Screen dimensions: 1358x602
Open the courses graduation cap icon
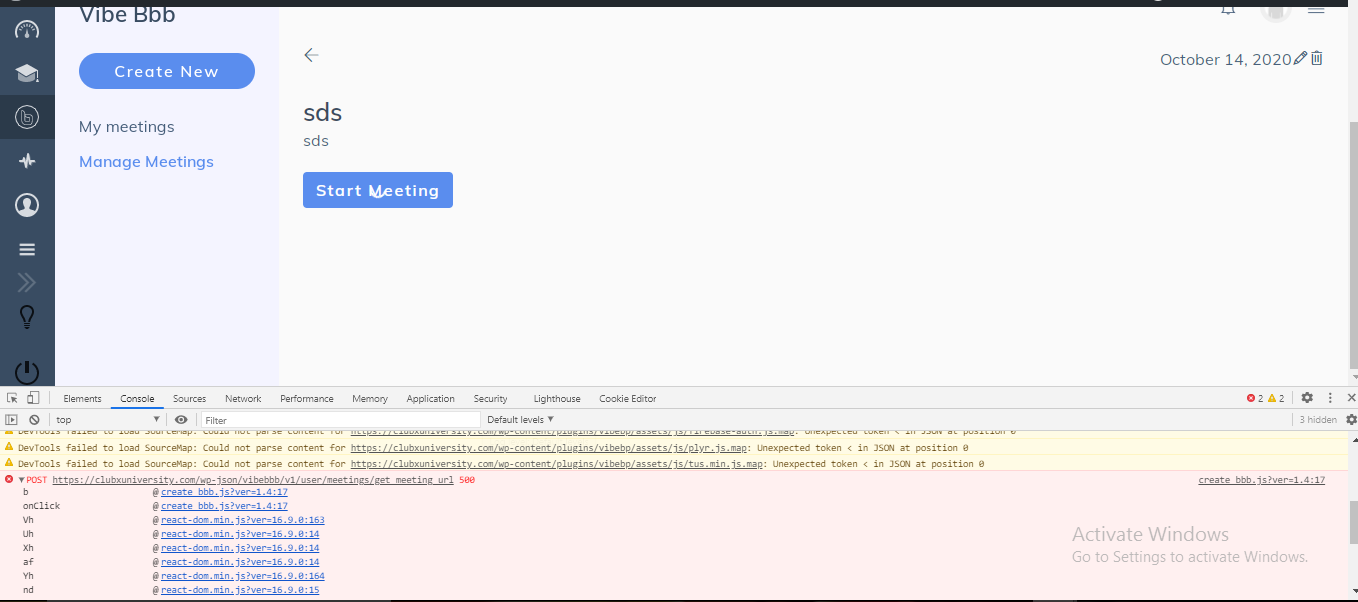(27, 73)
